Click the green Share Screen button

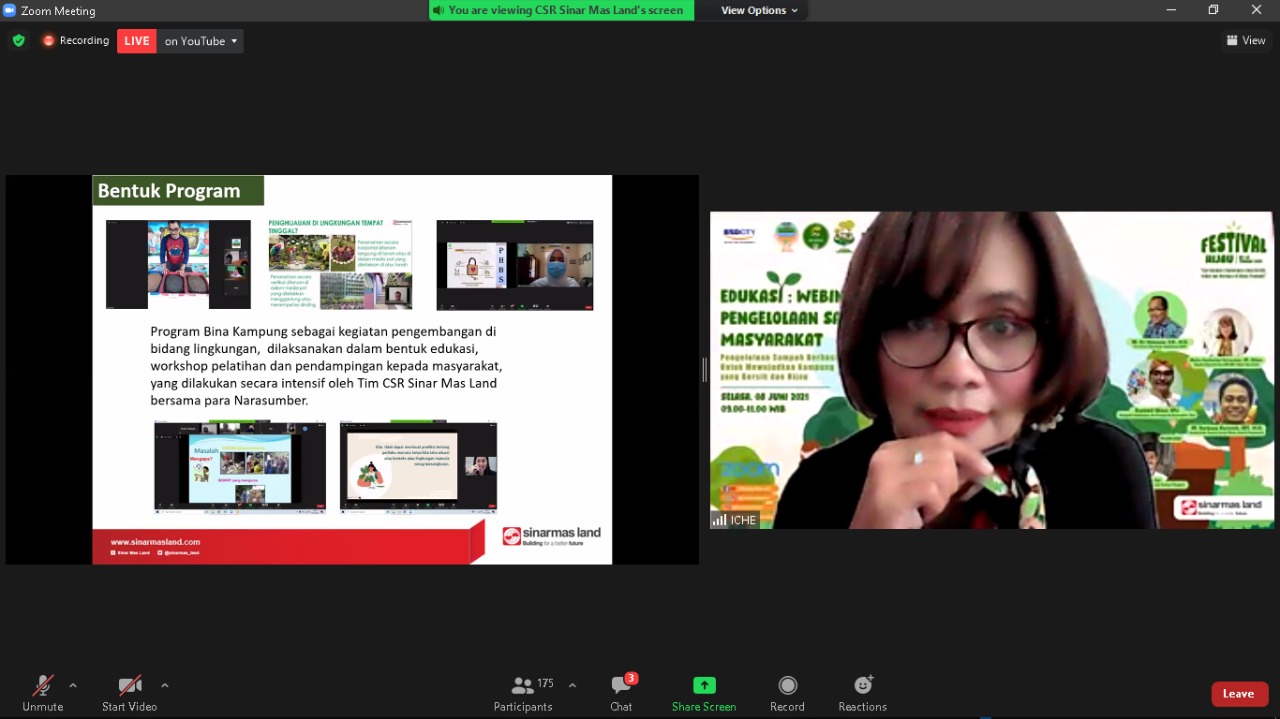(704, 693)
